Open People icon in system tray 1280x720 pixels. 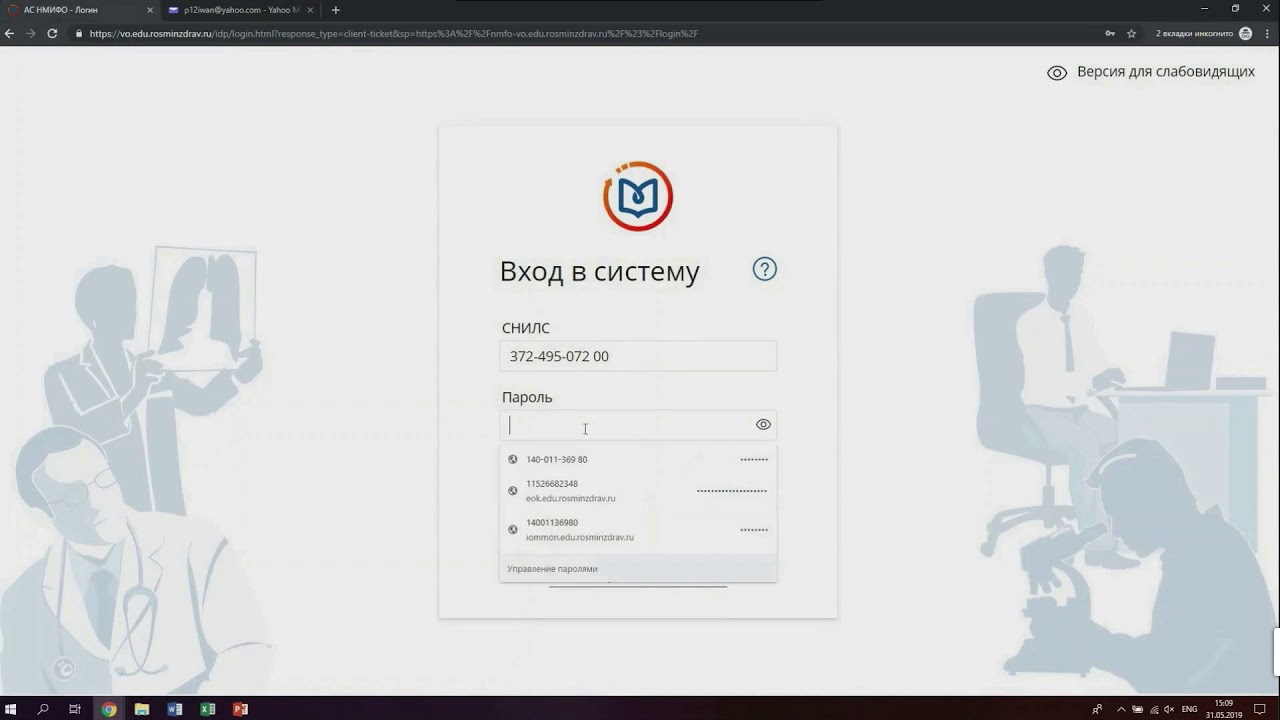[1097, 709]
